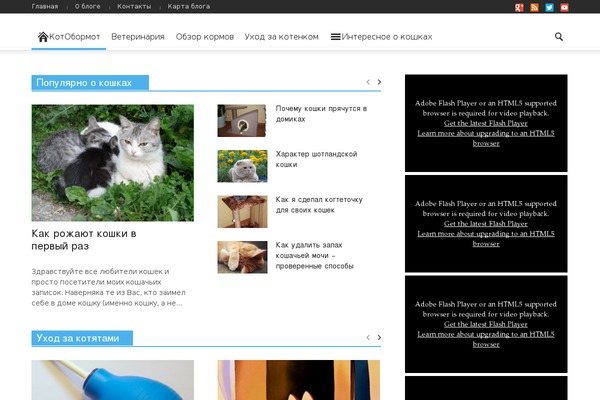Open article Характер шотландской кошки
The image size is (600, 400).
point(316,159)
